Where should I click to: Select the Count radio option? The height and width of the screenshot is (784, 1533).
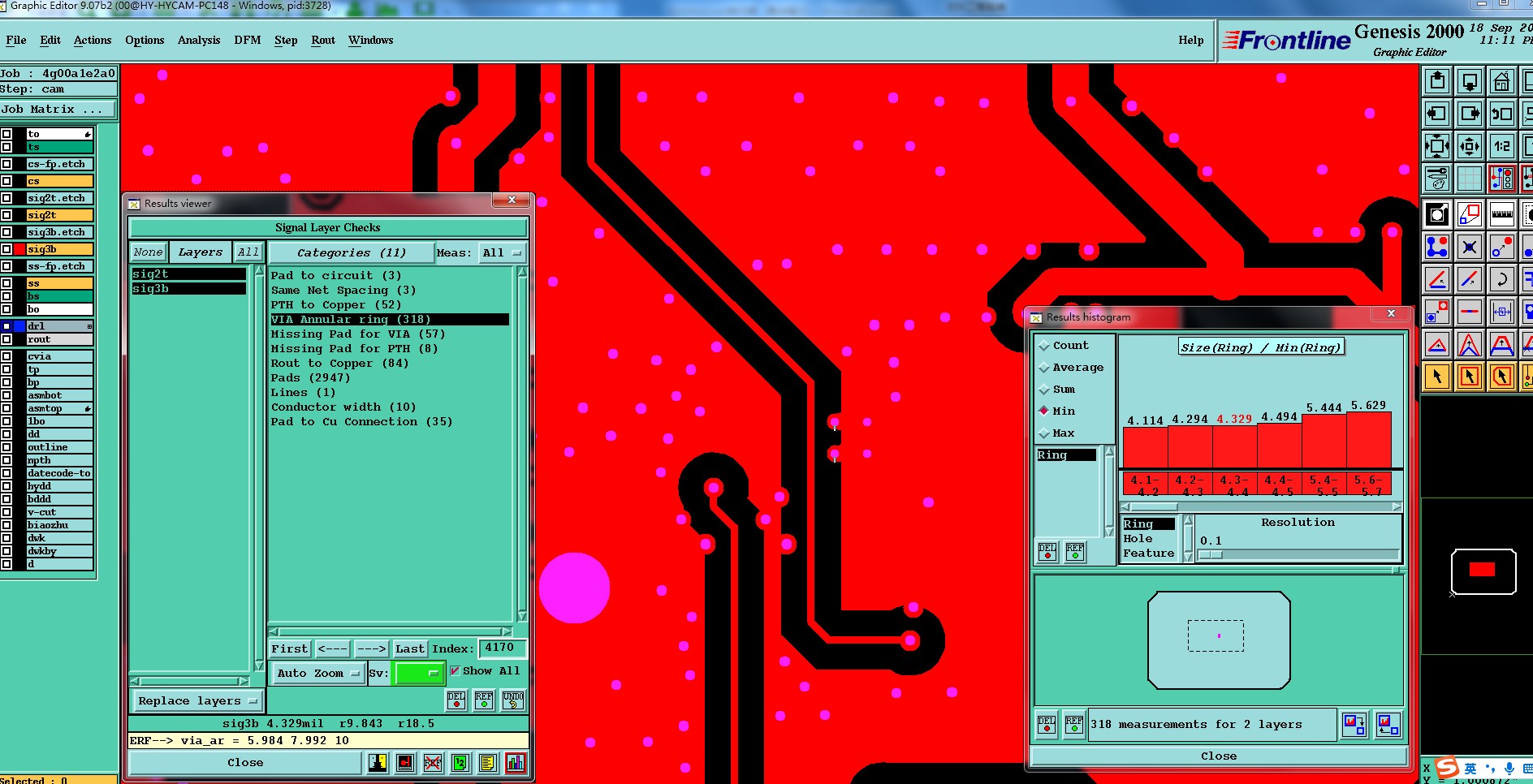click(x=1063, y=346)
